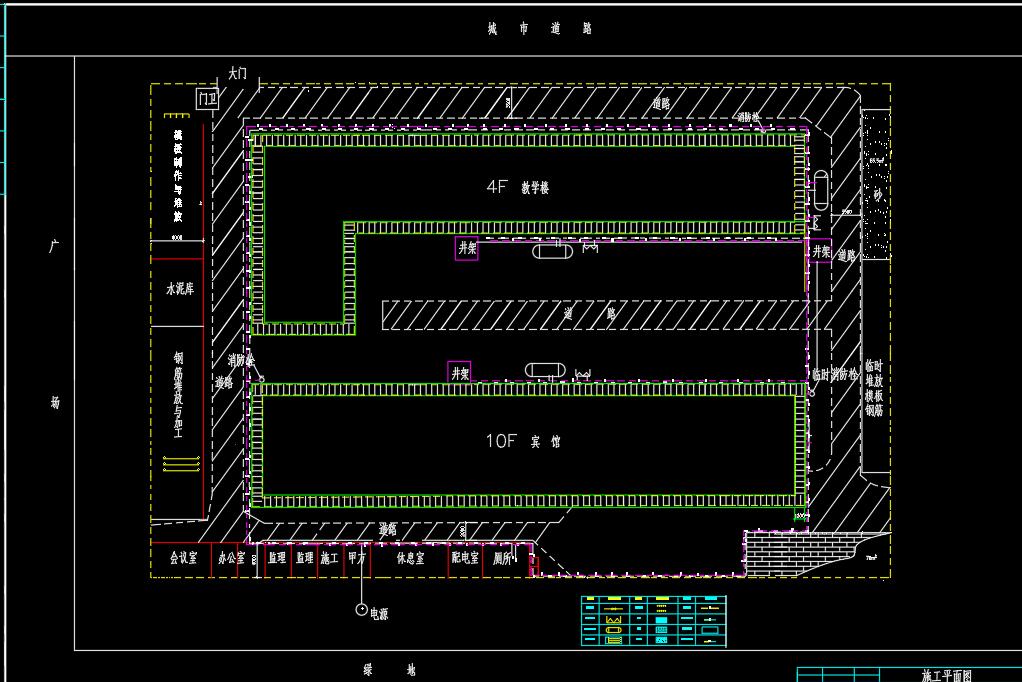Click the vertical capsule symbol near the sand pile
Viewport: 1022px width, 682px height.
pos(821,190)
